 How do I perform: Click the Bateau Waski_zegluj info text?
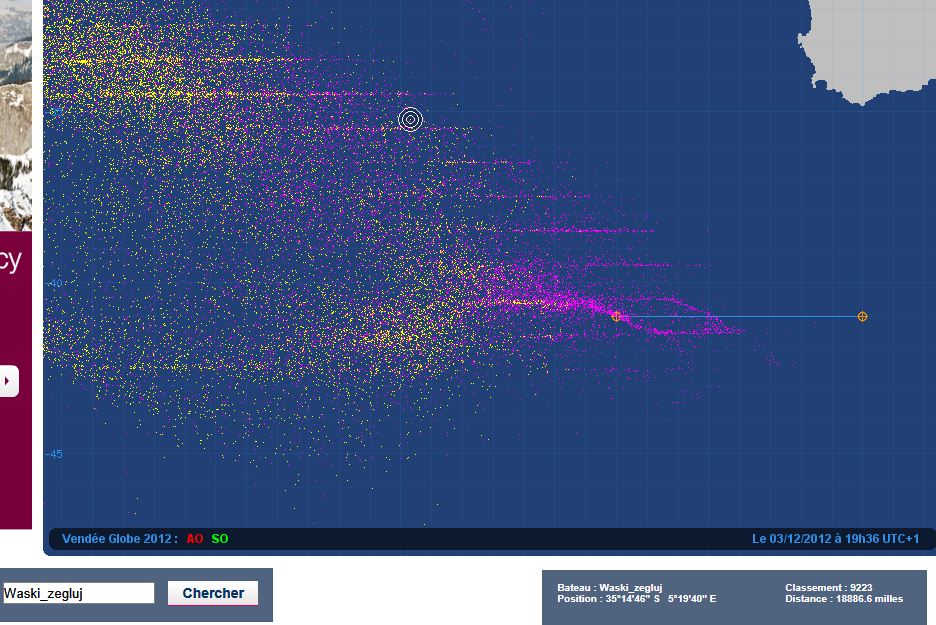[x=610, y=588]
